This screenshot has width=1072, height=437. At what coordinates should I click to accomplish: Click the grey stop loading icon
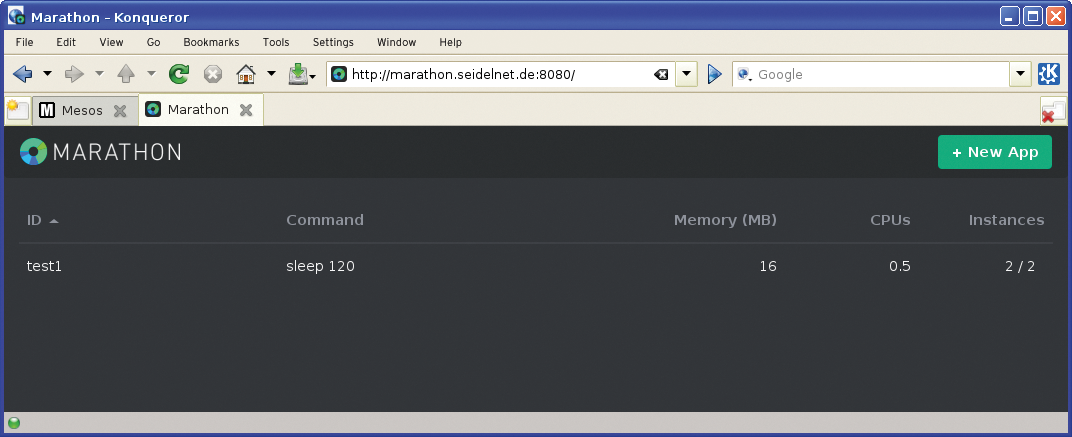[x=213, y=74]
